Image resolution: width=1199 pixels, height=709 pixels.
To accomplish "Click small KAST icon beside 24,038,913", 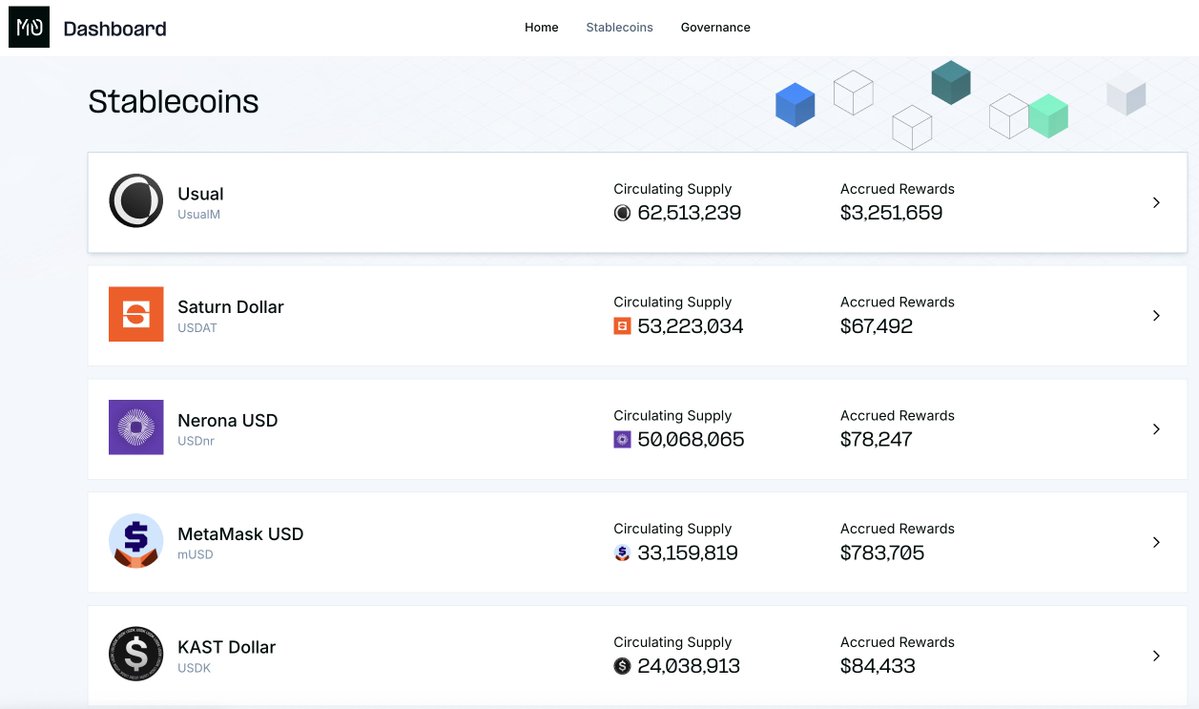I will [x=622, y=666].
